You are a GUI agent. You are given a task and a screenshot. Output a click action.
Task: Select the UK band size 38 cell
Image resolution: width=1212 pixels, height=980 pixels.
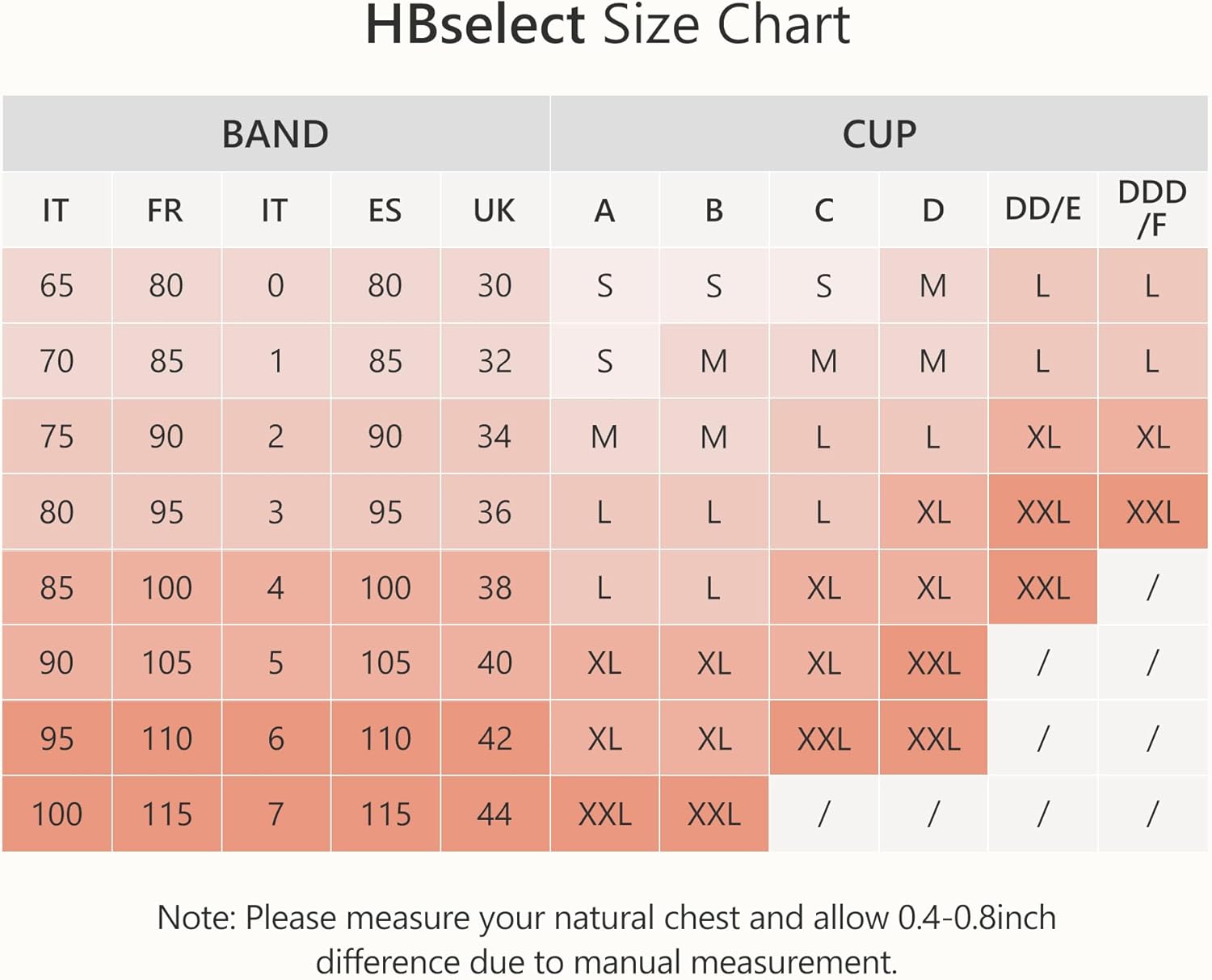tap(494, 588)
